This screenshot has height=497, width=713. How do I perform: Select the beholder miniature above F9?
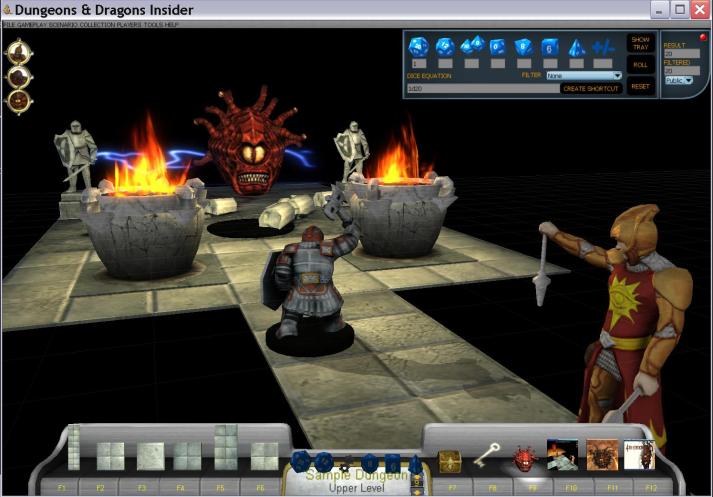coord(524,458)
